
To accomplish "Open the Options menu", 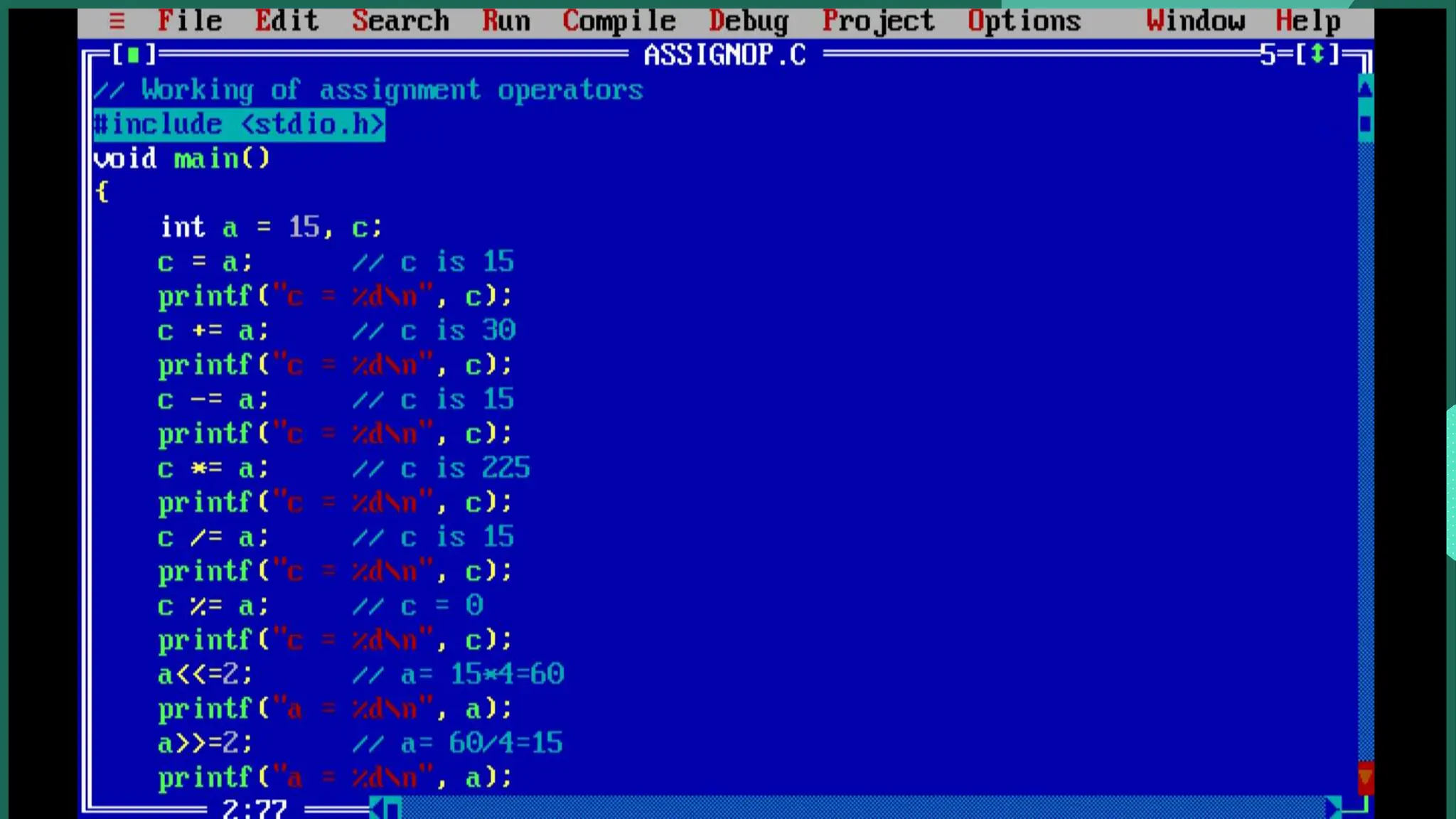I will click(x=1024, y=21).
